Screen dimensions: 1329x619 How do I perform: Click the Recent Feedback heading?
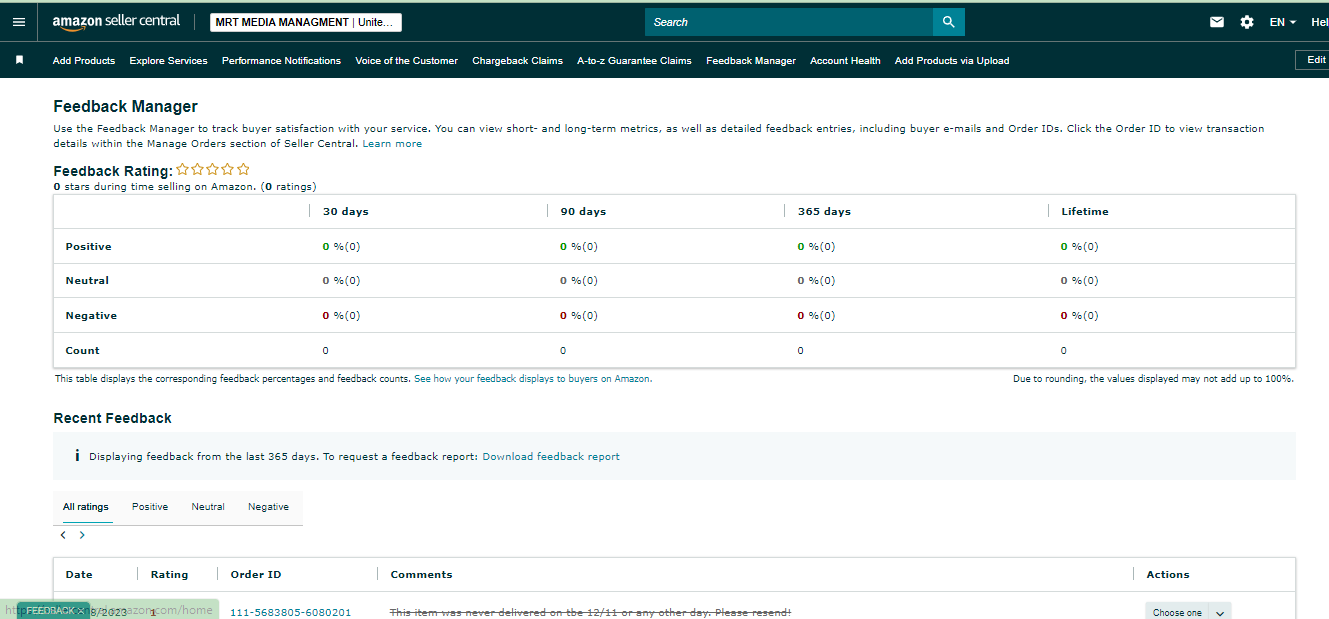pyautogui.click(x=112, y=418)
